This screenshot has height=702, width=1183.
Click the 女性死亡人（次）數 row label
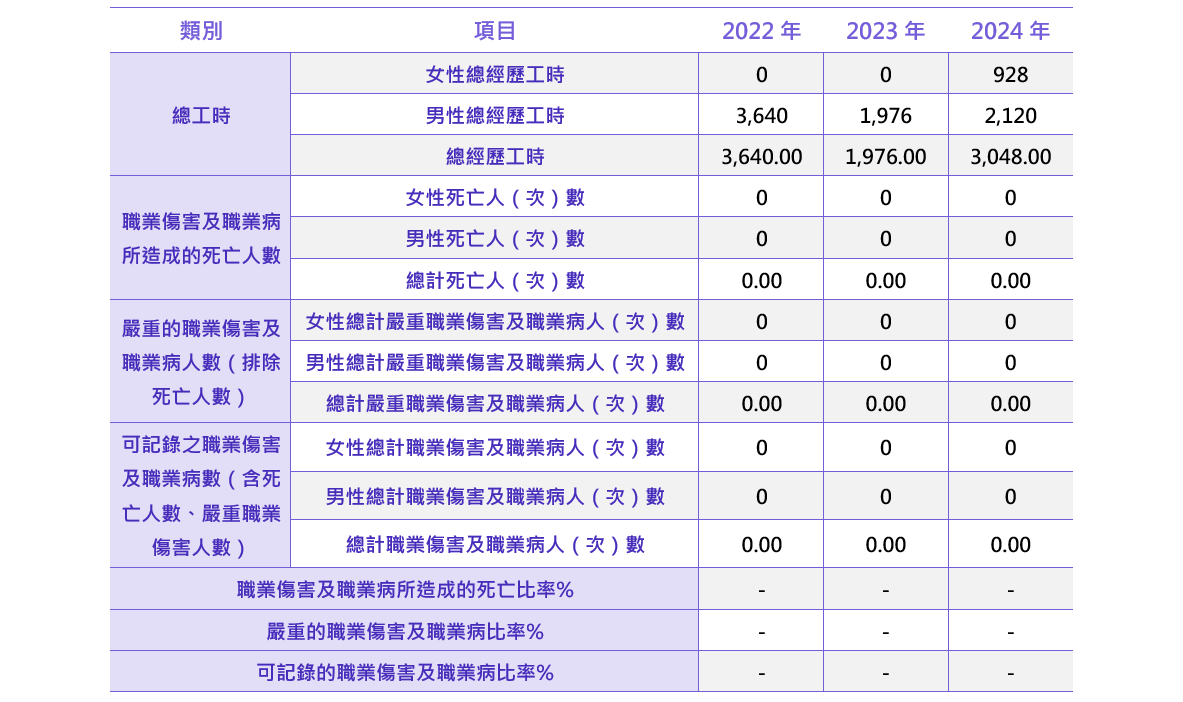tap(494, 198)
